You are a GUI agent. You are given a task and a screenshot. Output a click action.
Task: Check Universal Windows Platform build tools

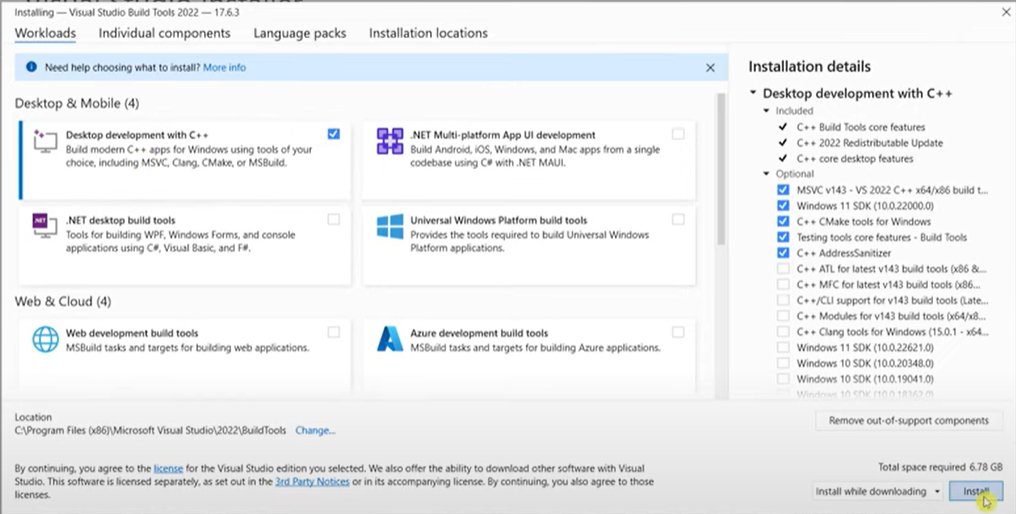tap(678, 219)
